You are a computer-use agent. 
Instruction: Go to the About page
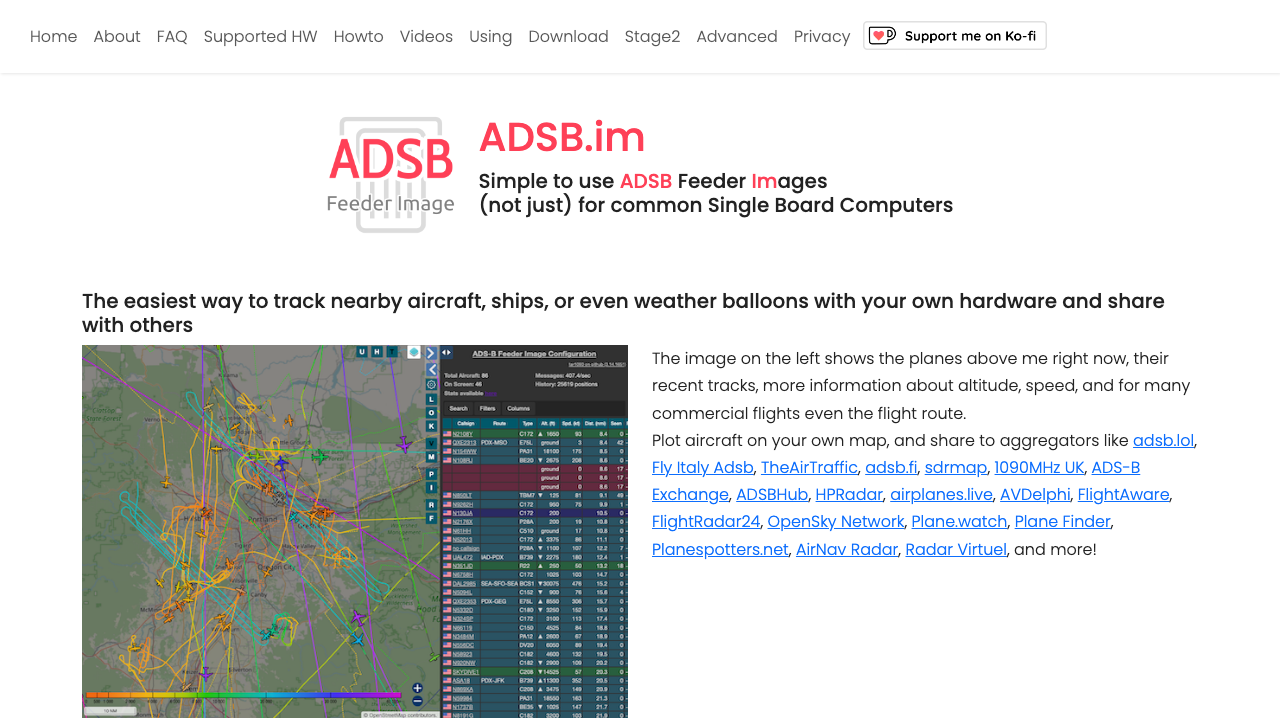(117, 37)
